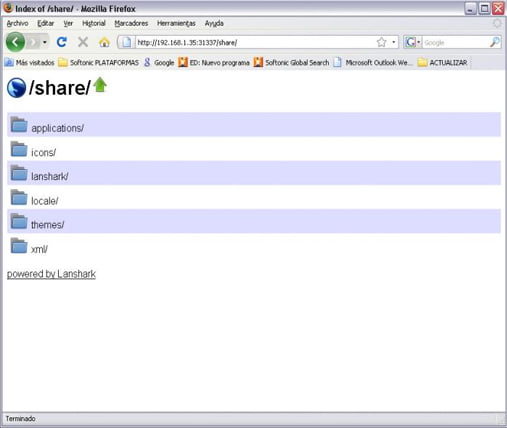Minimize the Firefox window
The image size is (507, 428).
coord(470,8)
